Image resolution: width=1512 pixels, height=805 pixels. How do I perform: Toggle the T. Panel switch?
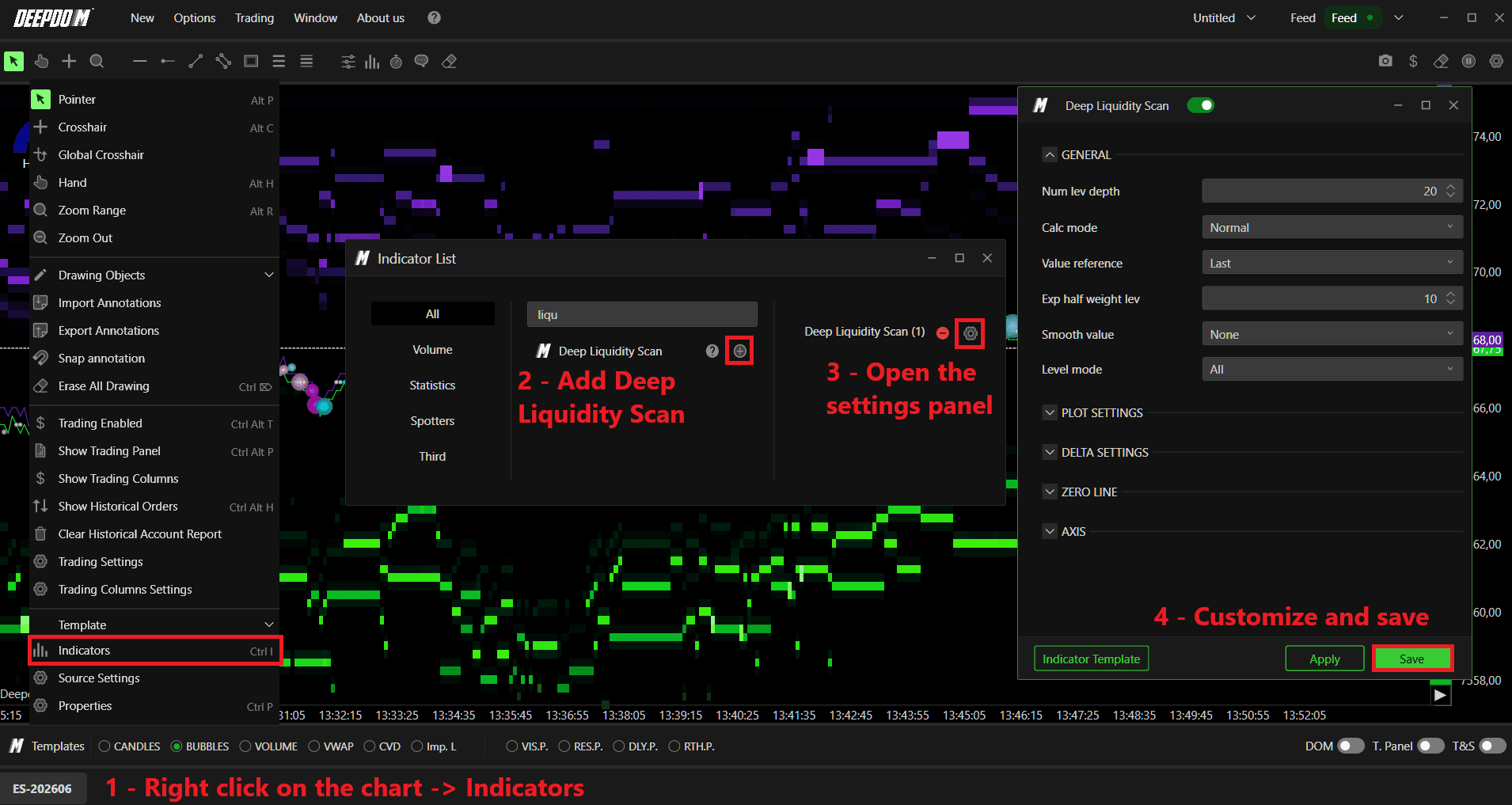coord(1430,746)
